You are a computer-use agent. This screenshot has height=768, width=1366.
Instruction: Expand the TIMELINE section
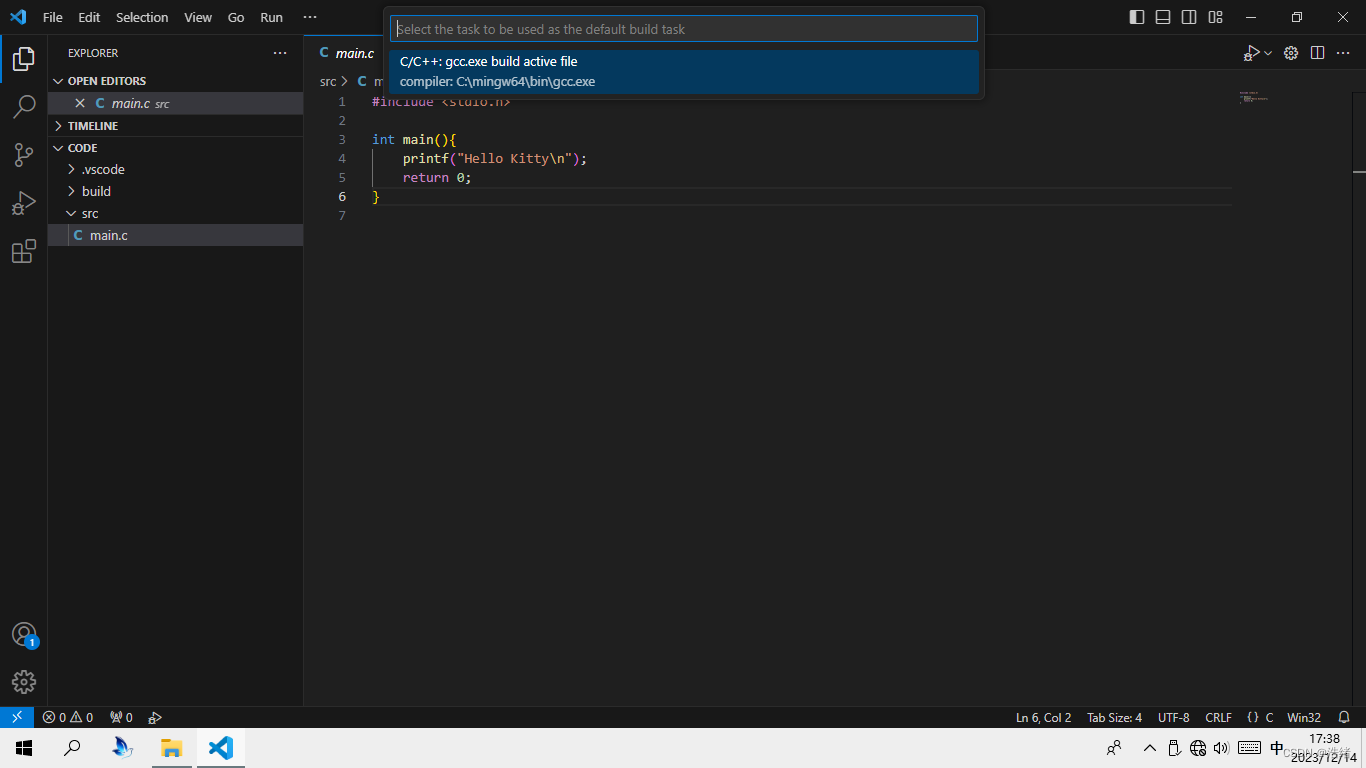coord(92,126)
